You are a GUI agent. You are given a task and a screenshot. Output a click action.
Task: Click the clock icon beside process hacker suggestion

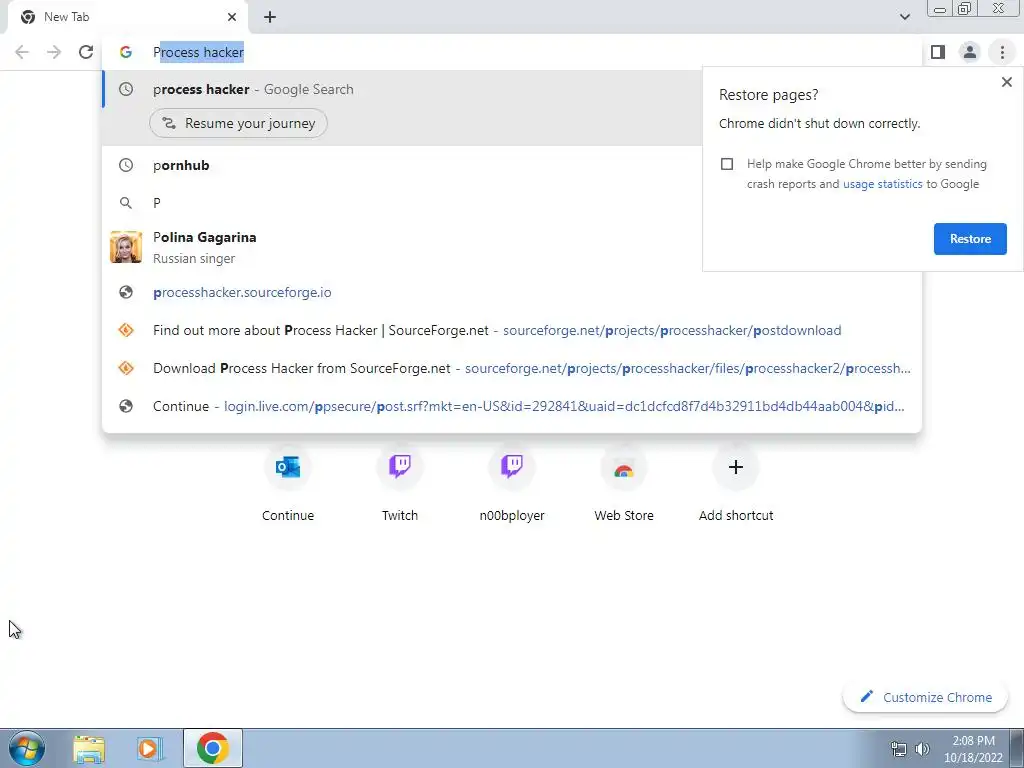point(126,89)
